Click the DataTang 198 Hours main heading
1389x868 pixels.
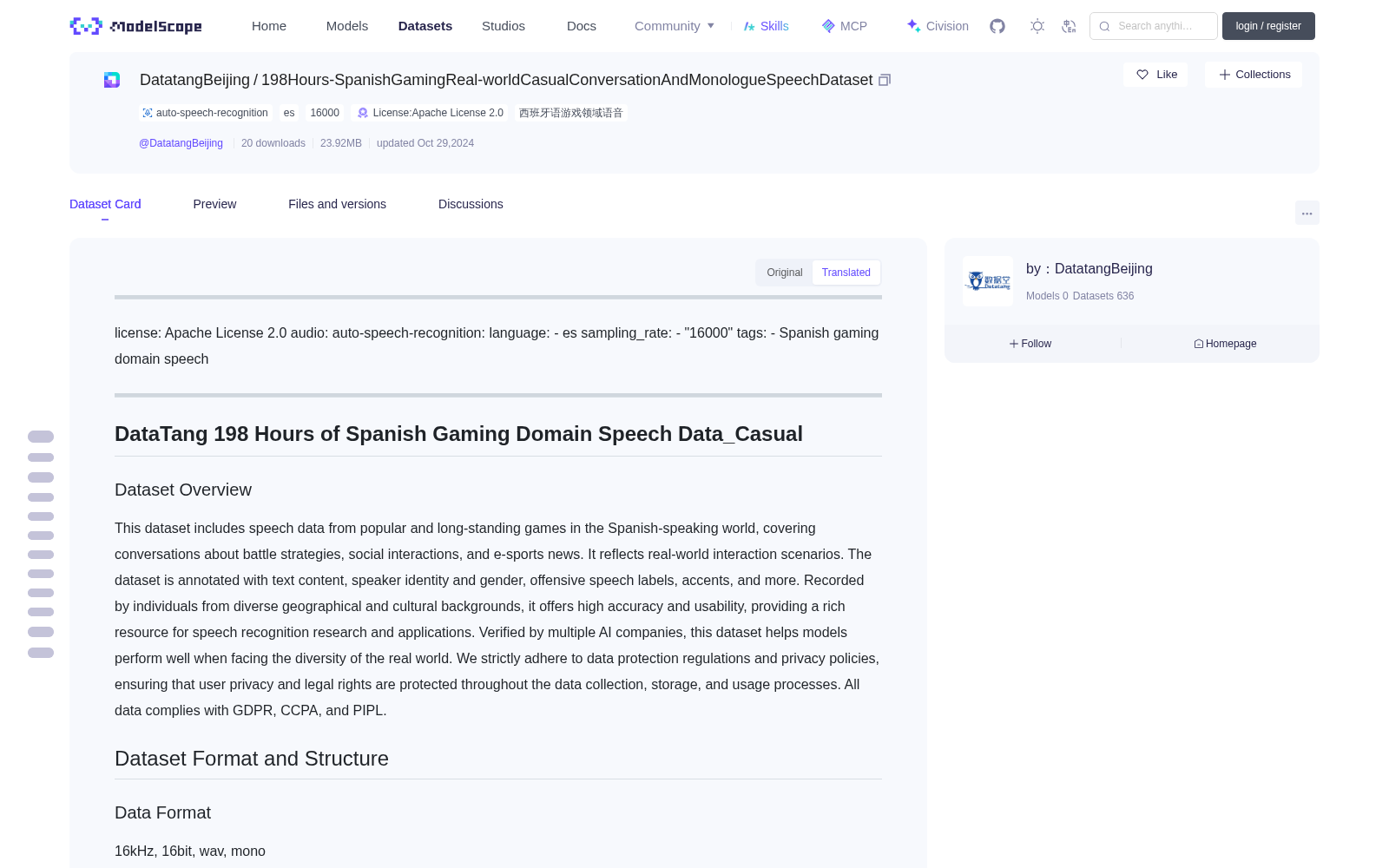458,434
